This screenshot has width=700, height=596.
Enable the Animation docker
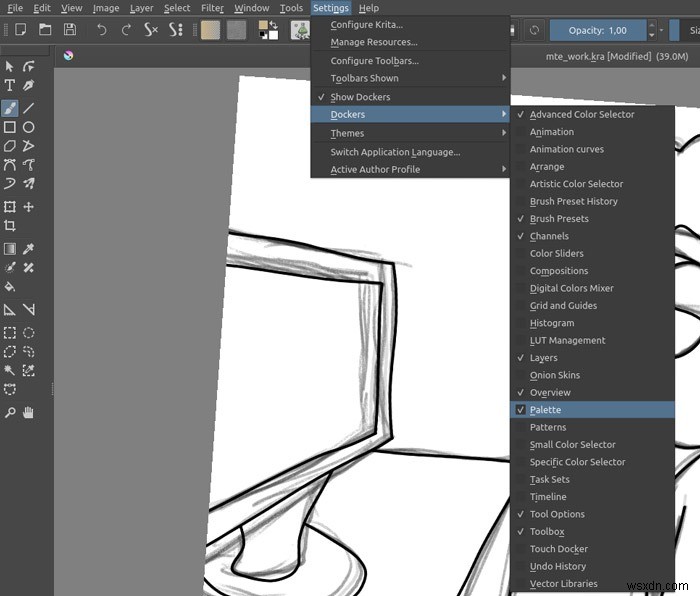click(592, 132)
